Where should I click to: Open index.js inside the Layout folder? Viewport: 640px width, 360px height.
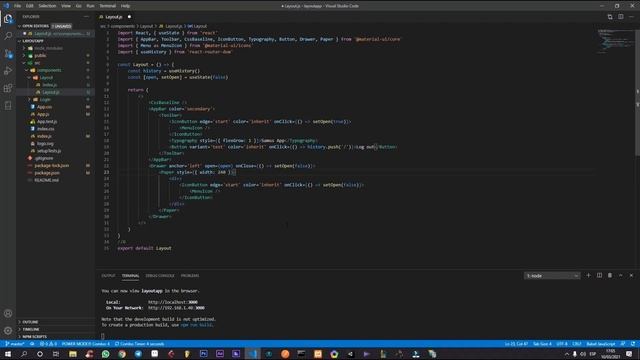coord(49,85)
